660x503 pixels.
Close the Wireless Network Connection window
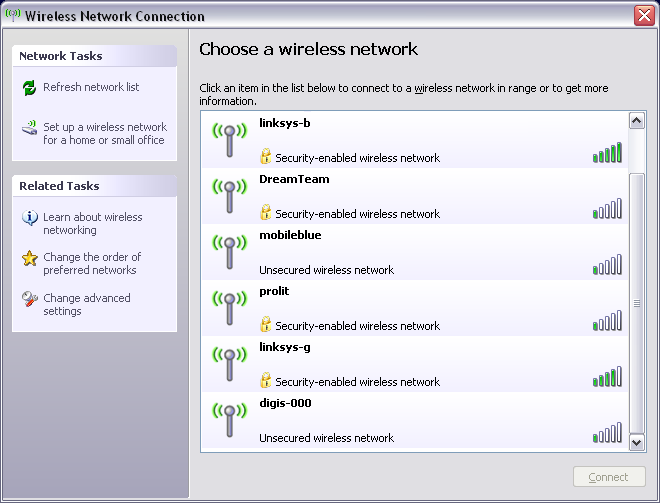click(x=644, y=16)
